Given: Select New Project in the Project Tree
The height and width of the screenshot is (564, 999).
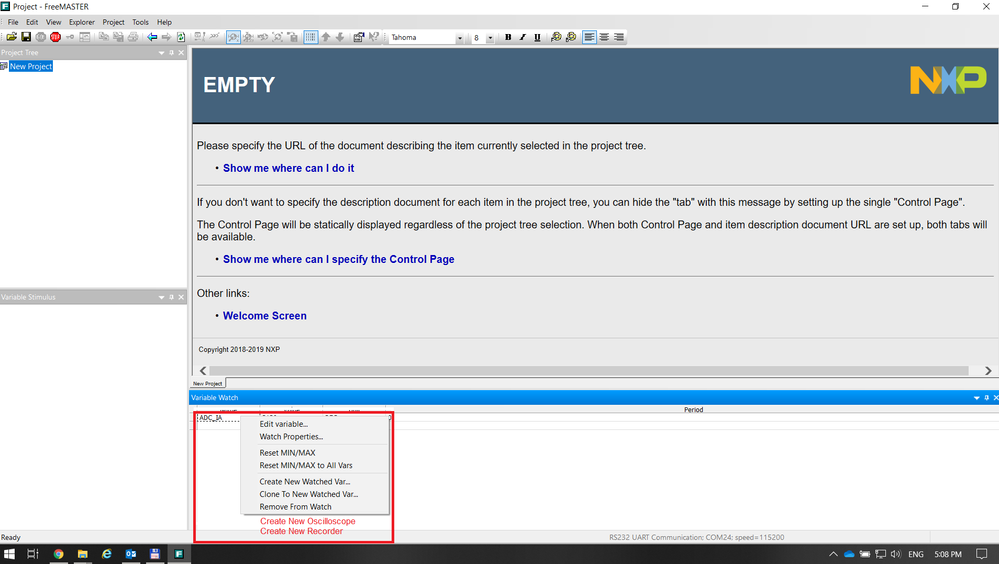Looking at the screenshot, I should coord(31,66).
